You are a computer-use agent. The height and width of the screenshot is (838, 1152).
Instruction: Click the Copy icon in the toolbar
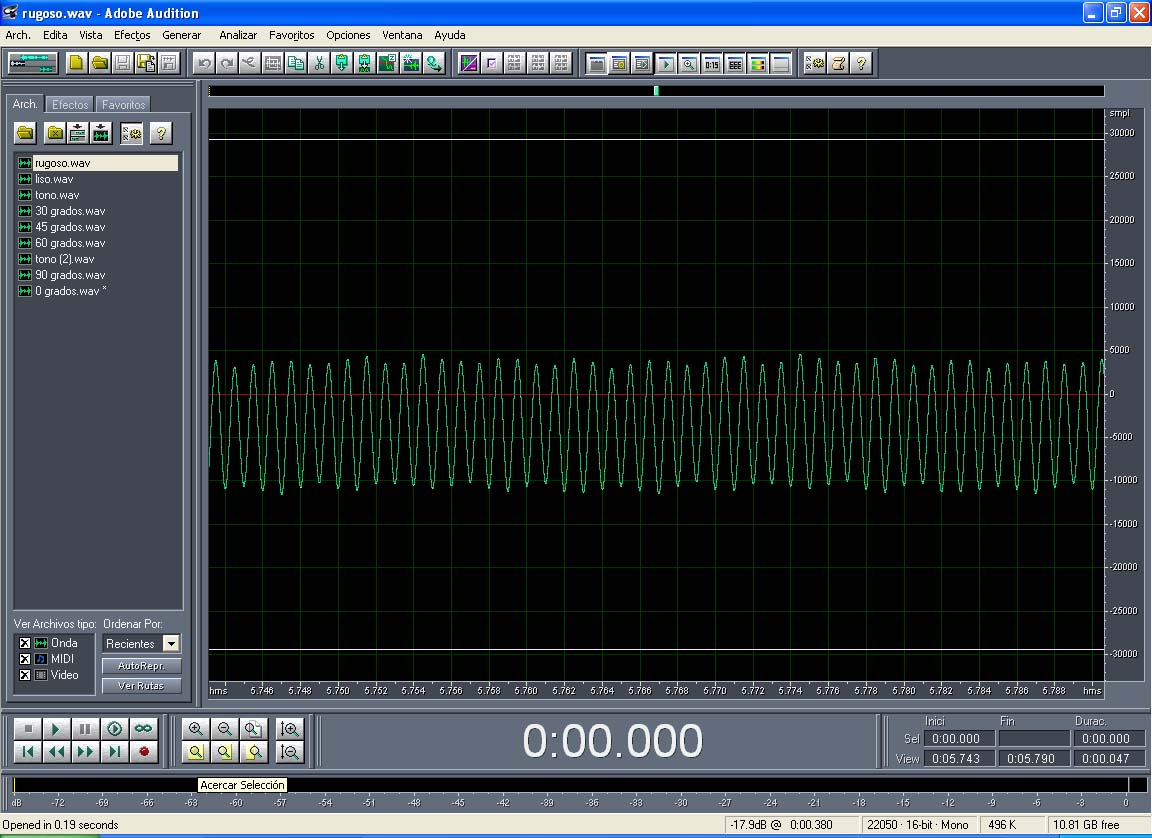tap(296, 63)
